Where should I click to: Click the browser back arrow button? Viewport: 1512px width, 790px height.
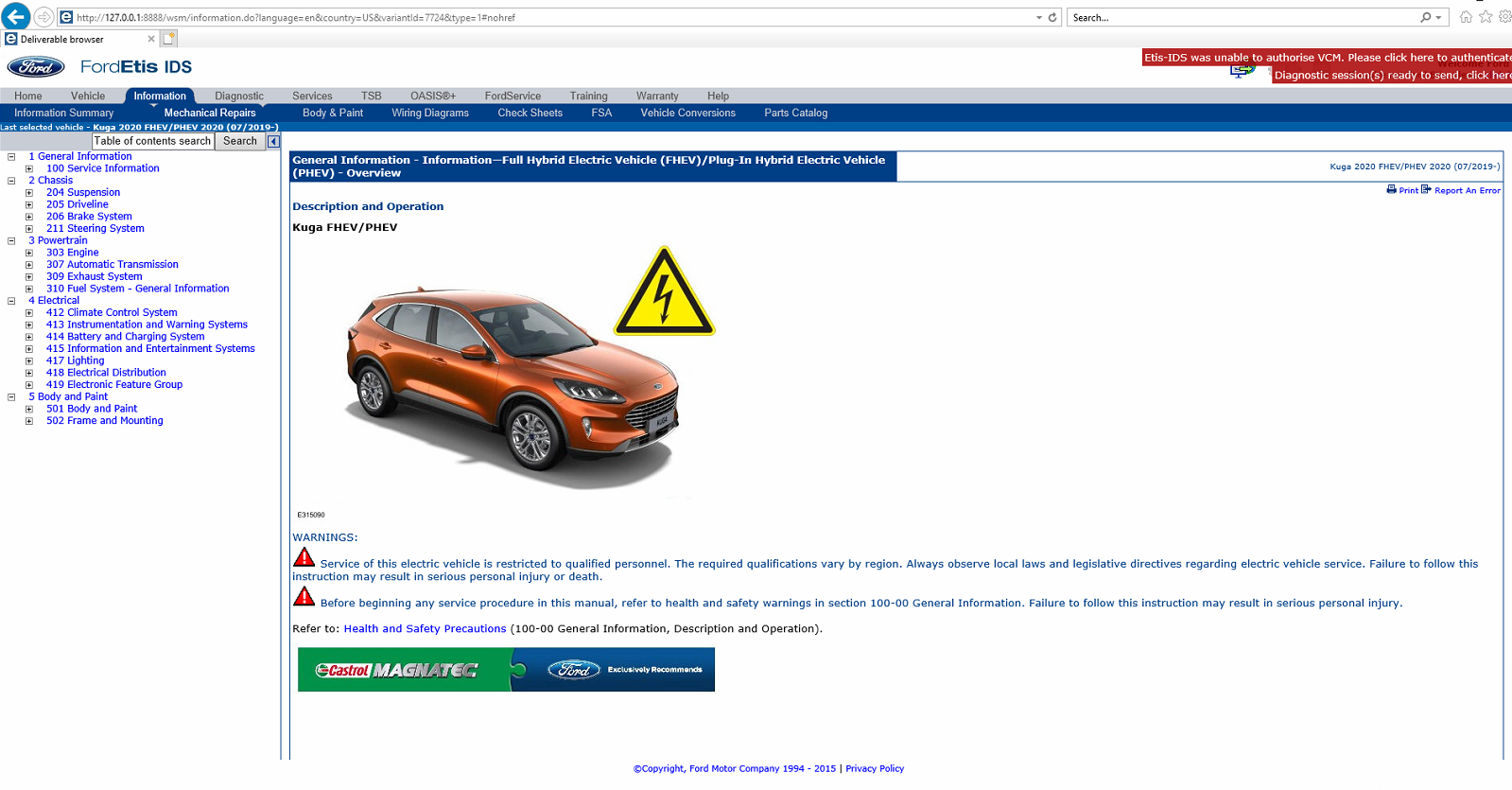coord(15,16)
